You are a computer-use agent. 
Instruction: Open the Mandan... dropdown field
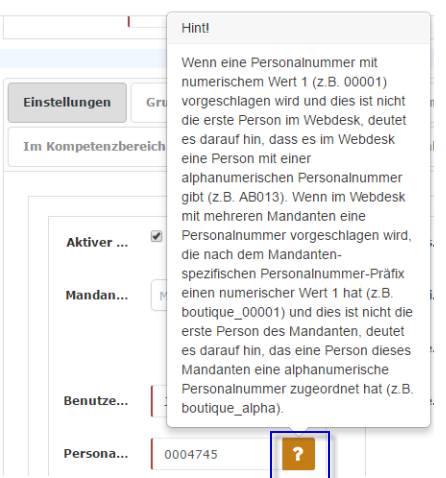click(159, 295)
